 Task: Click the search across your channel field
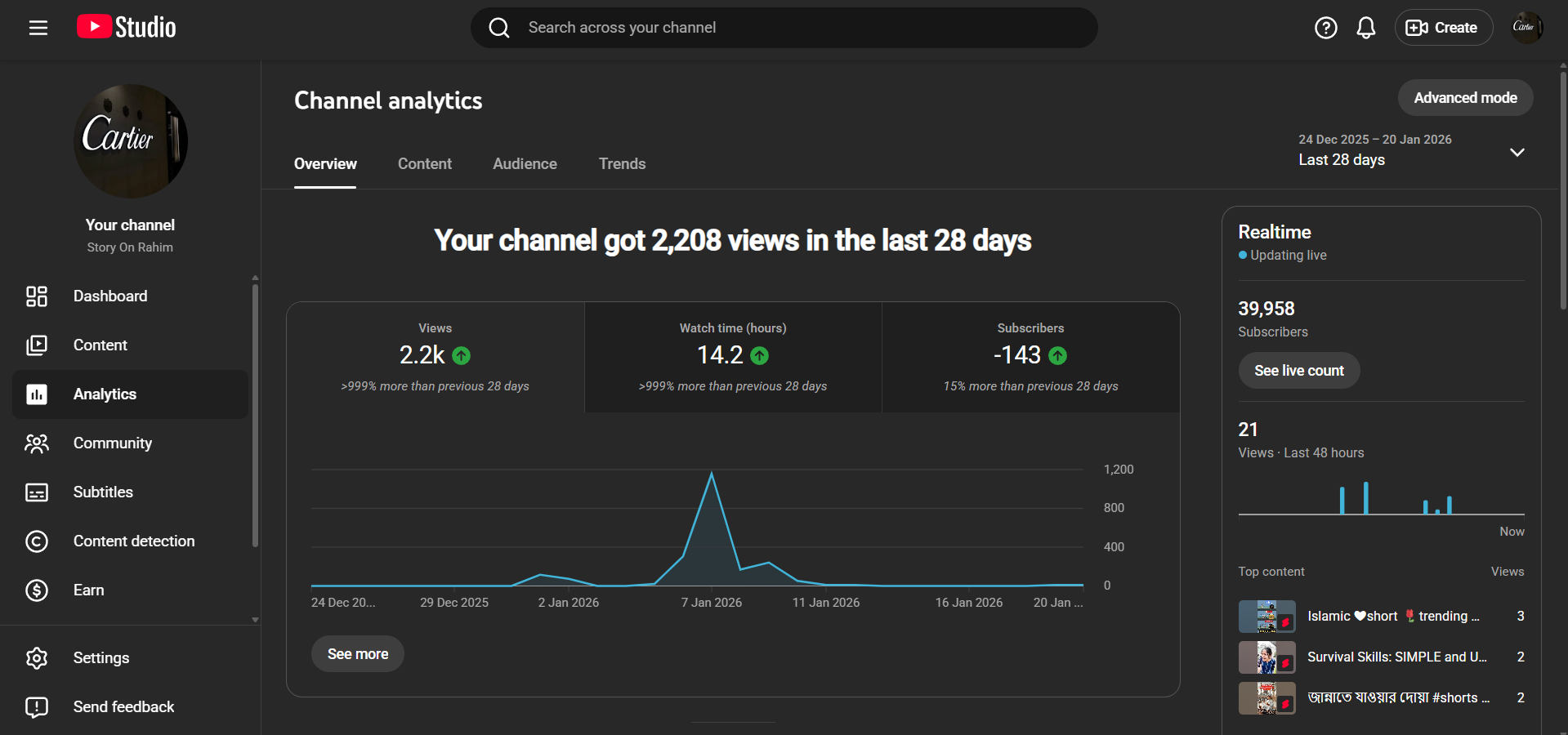[x=784, y=28]
